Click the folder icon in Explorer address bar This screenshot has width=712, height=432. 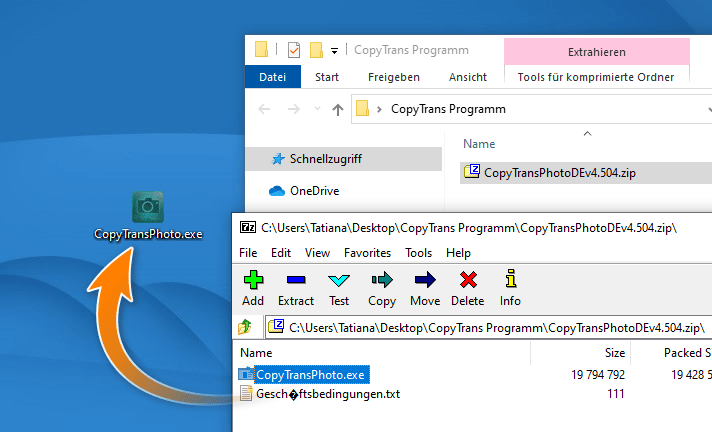(x=362, y=109)
